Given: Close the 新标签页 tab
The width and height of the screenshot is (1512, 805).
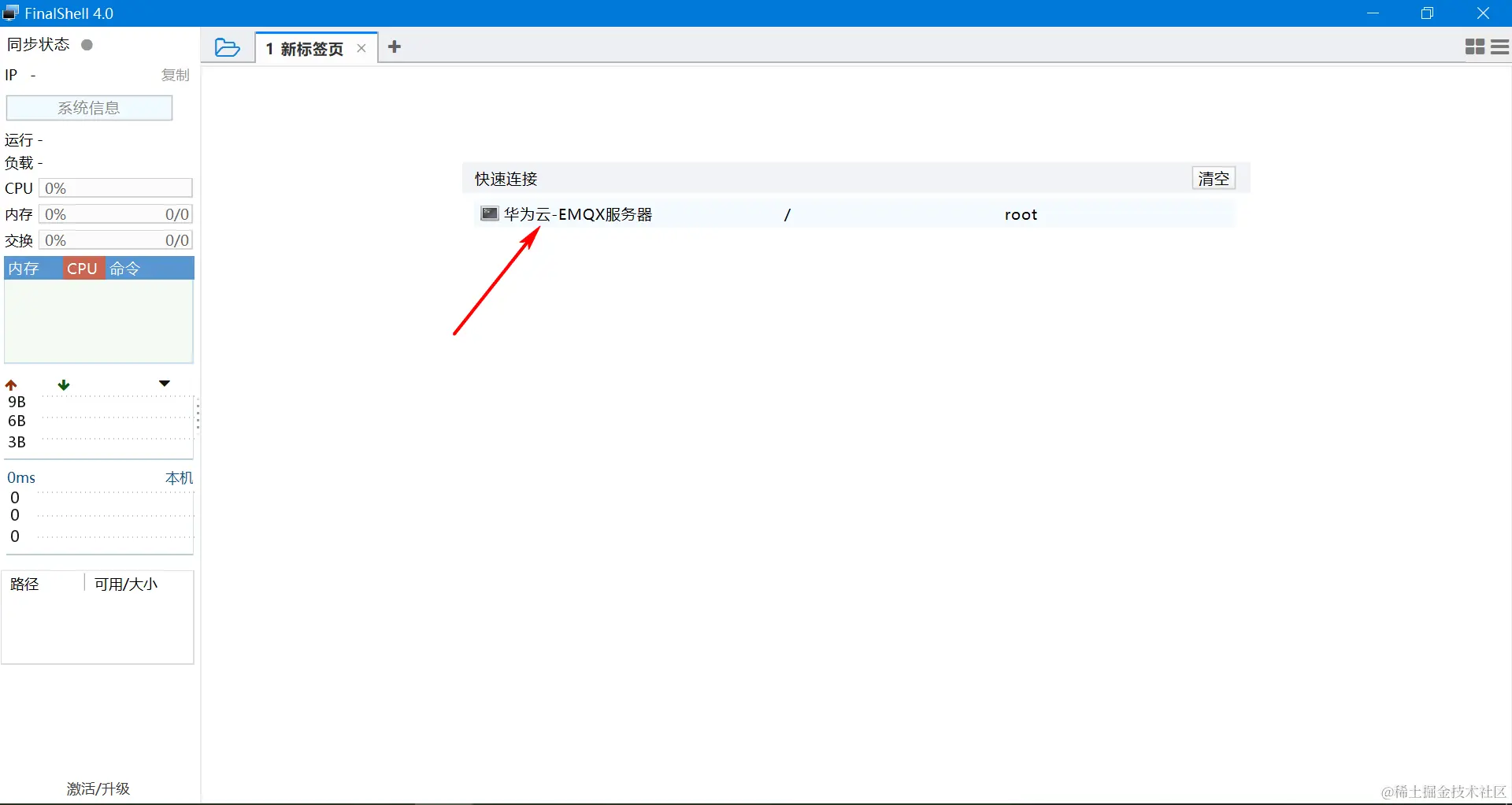Looking at the screenshot, I should point(361,49).
